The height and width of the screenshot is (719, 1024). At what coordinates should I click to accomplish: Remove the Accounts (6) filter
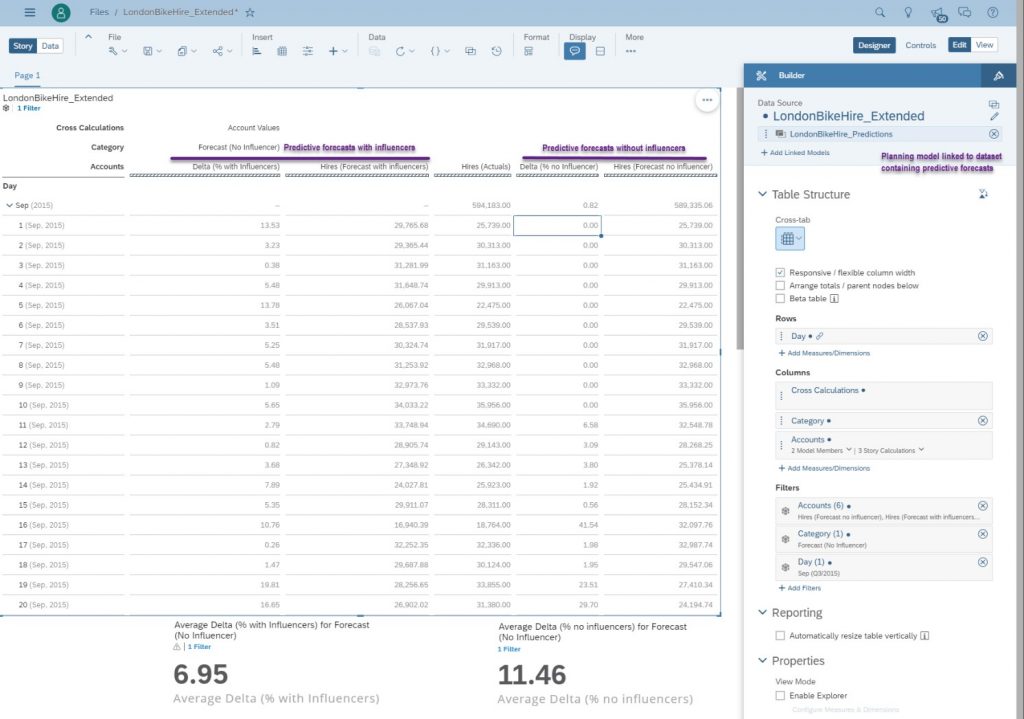(982, 505)
